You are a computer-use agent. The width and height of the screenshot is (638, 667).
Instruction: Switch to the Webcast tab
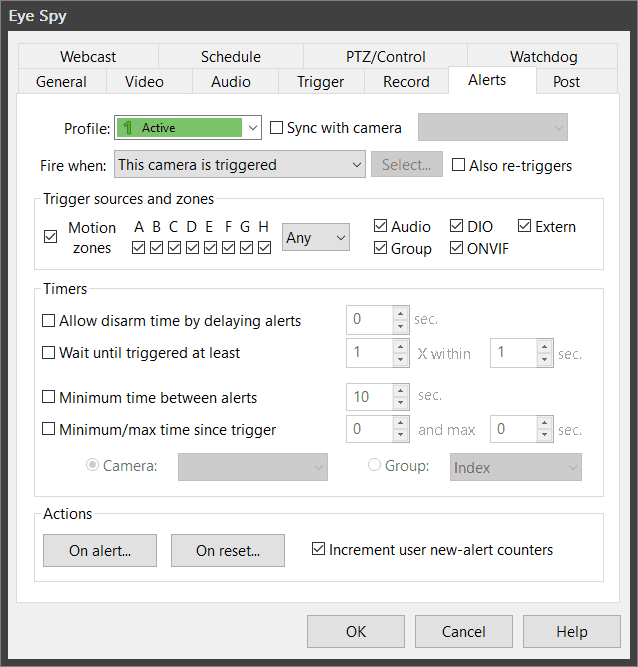tap(88, 56)
